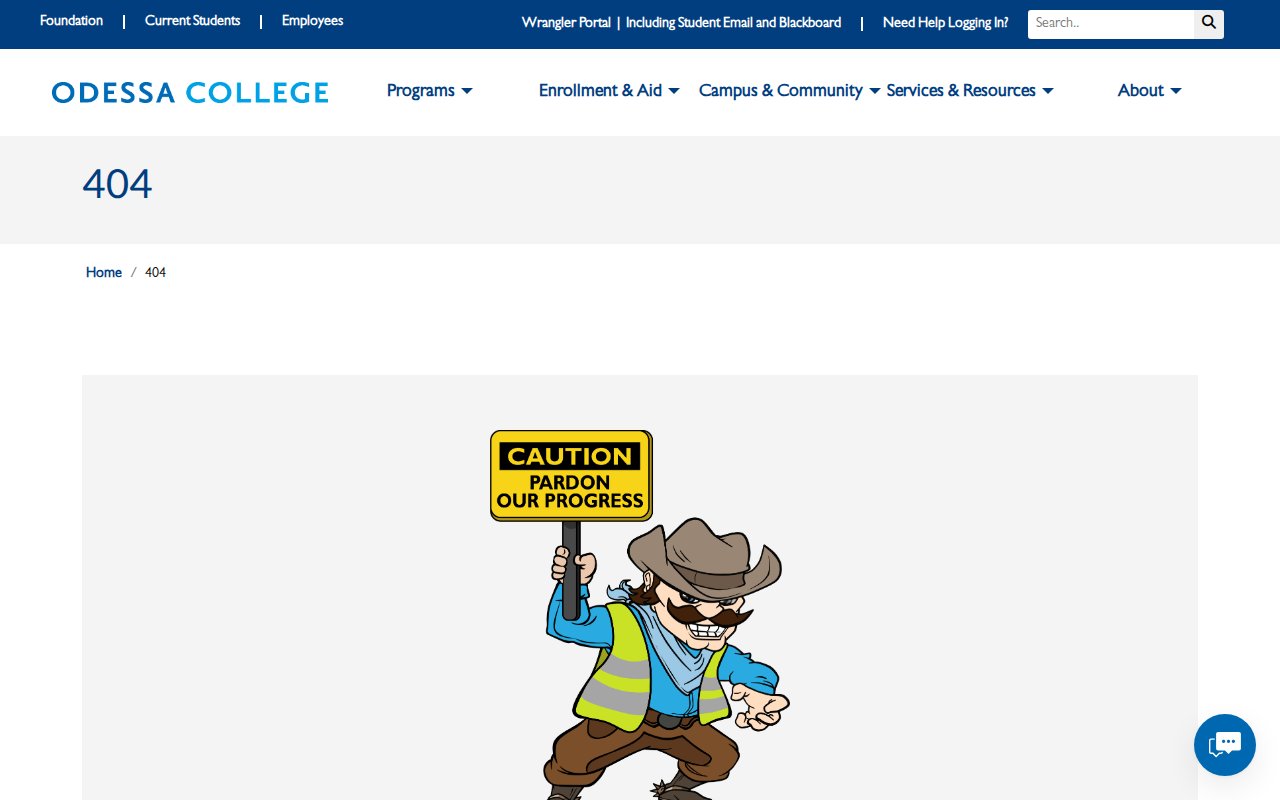Open the live chat bubble icon

[1225, 745]
